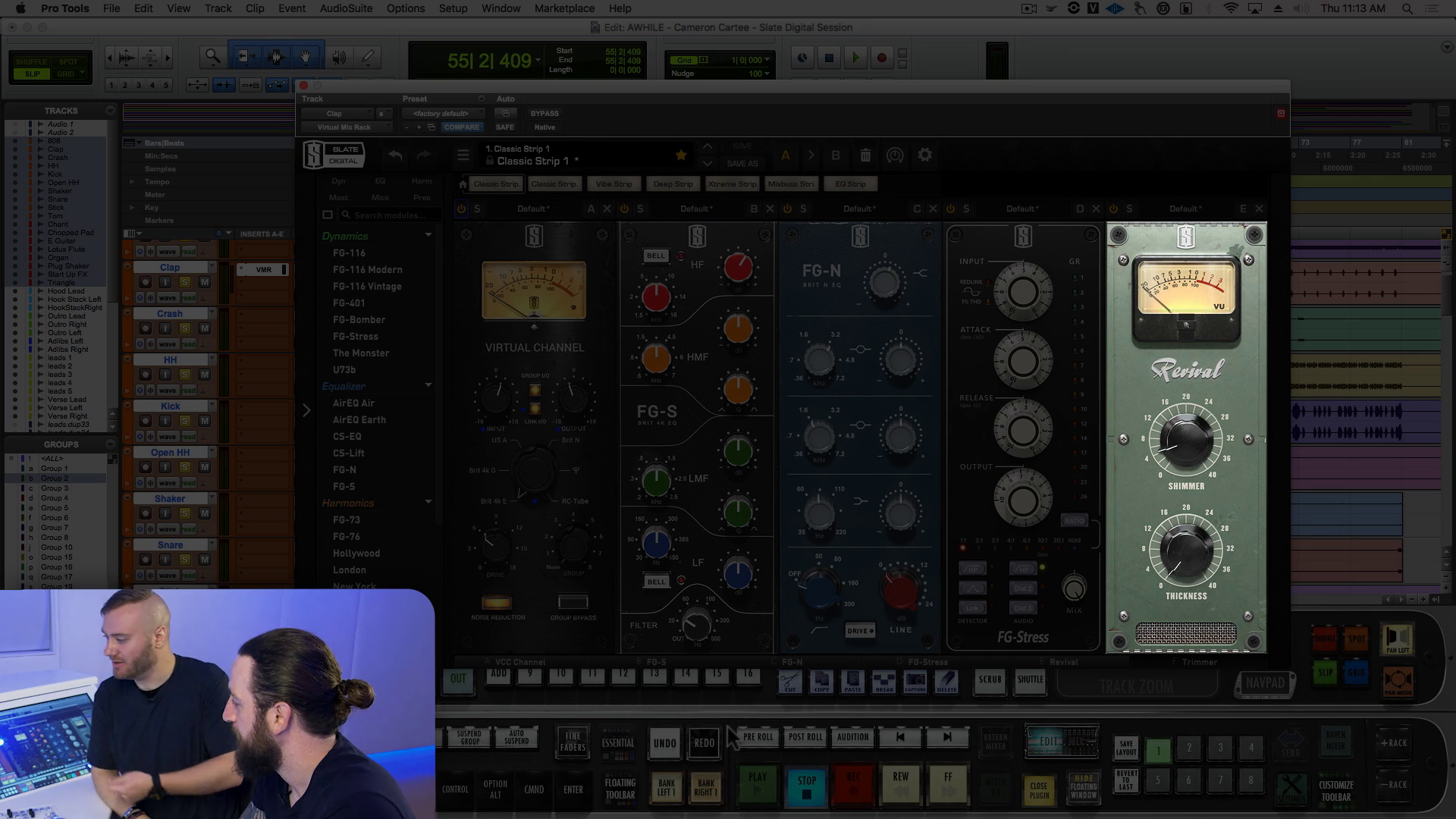Toggle the HF BELL switch on FG-S
Image resolution: width=1456 pixels, height=819 pixels.
656,256
